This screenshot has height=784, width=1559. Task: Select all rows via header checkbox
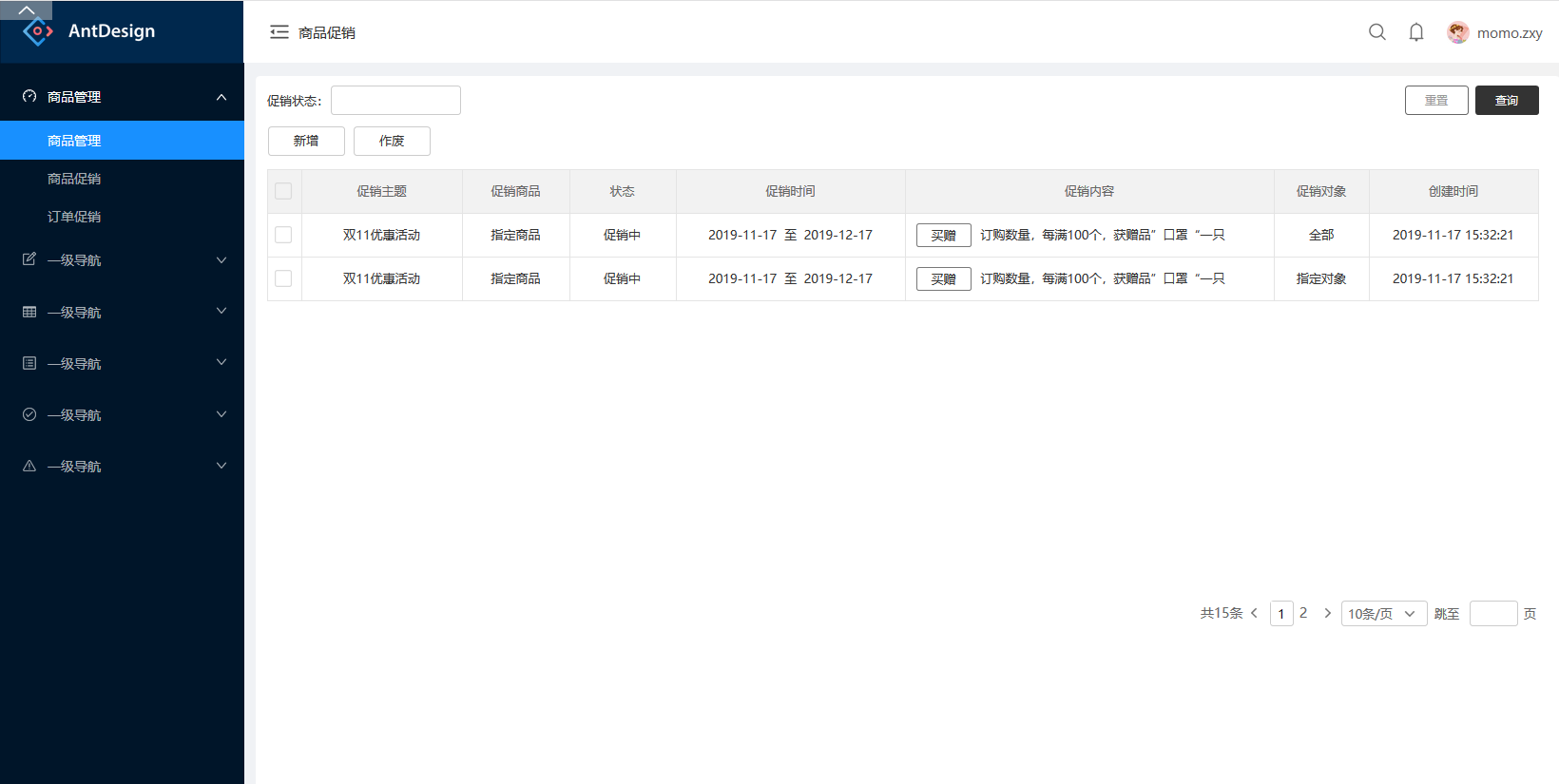coord(283,191)
